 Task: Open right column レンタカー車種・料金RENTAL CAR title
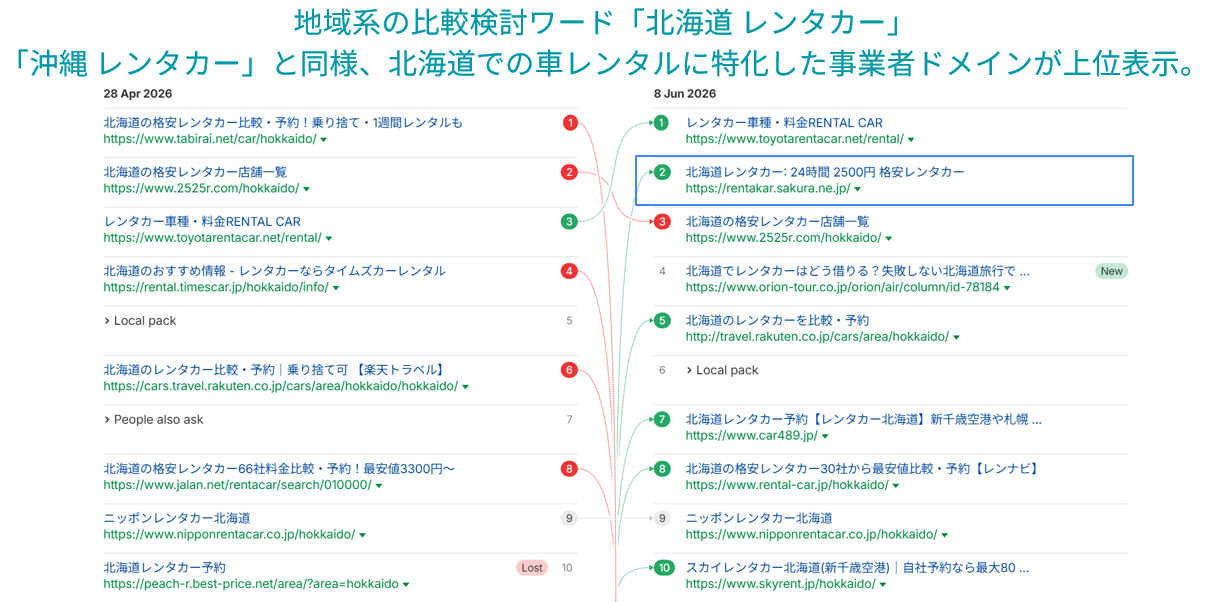(x=784, y=123)
